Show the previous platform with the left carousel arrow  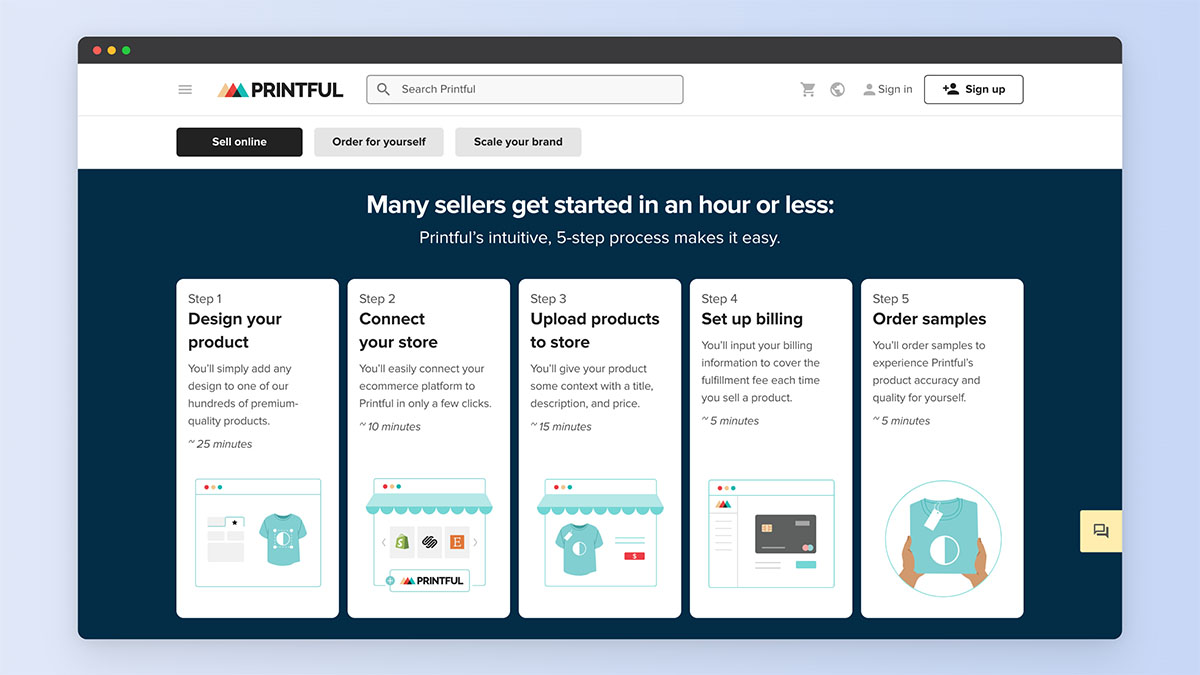pos(384,542)
